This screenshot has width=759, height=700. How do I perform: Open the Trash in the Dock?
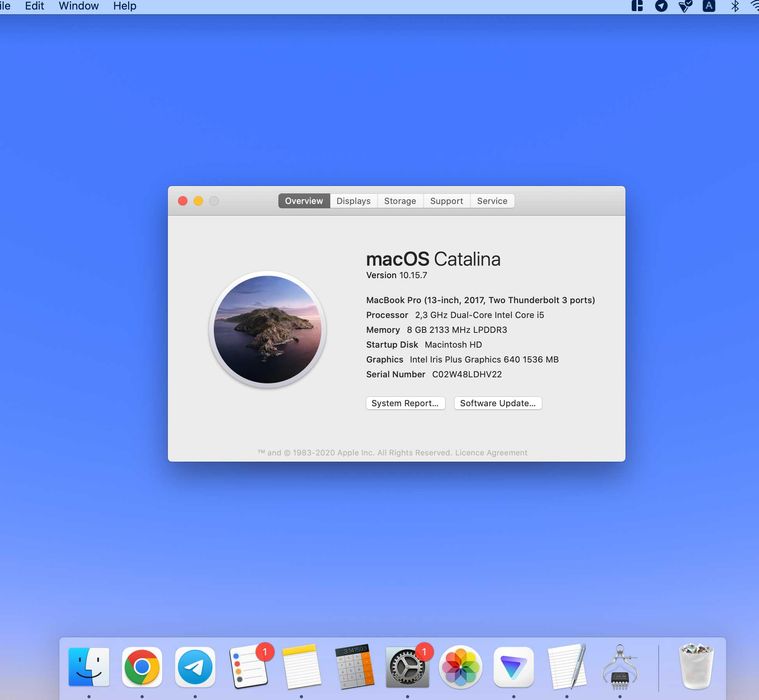697,667
